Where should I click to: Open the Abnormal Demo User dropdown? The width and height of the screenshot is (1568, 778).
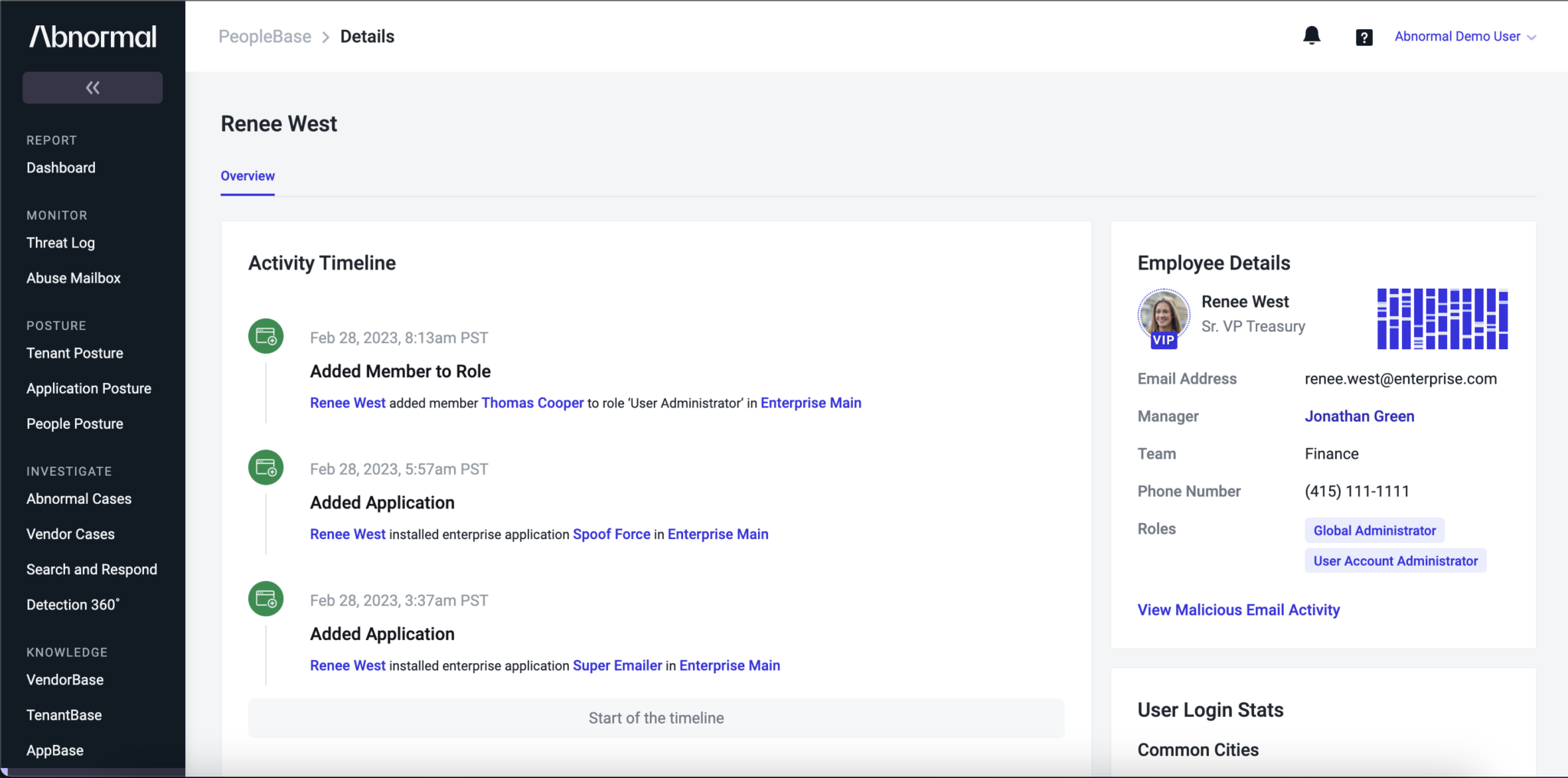tap(1464, 37)
